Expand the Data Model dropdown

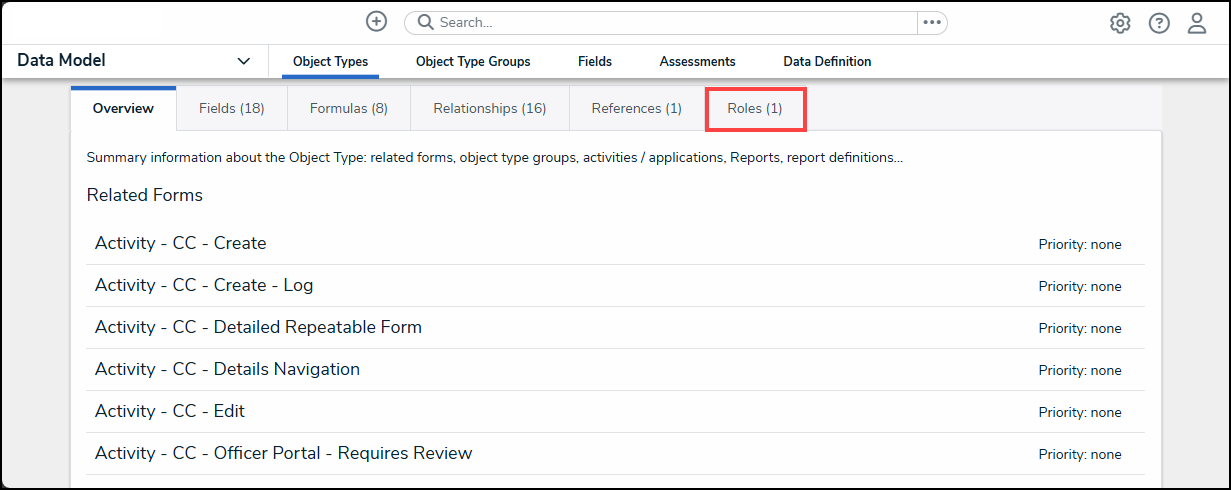[x=243, y=61]
